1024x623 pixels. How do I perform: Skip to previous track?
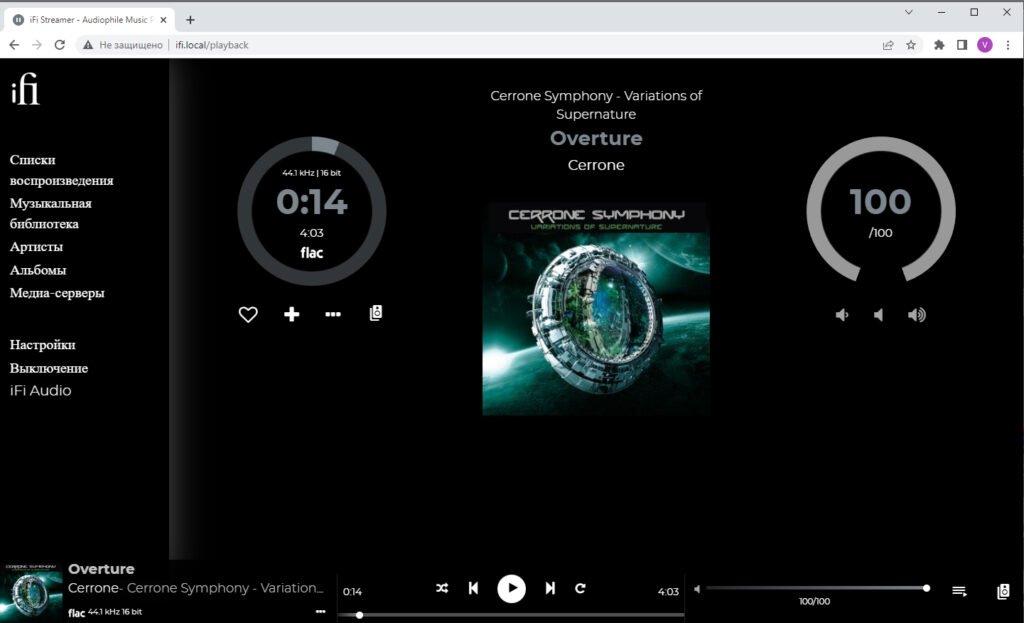pyautogui.click(x=473, y=588)
